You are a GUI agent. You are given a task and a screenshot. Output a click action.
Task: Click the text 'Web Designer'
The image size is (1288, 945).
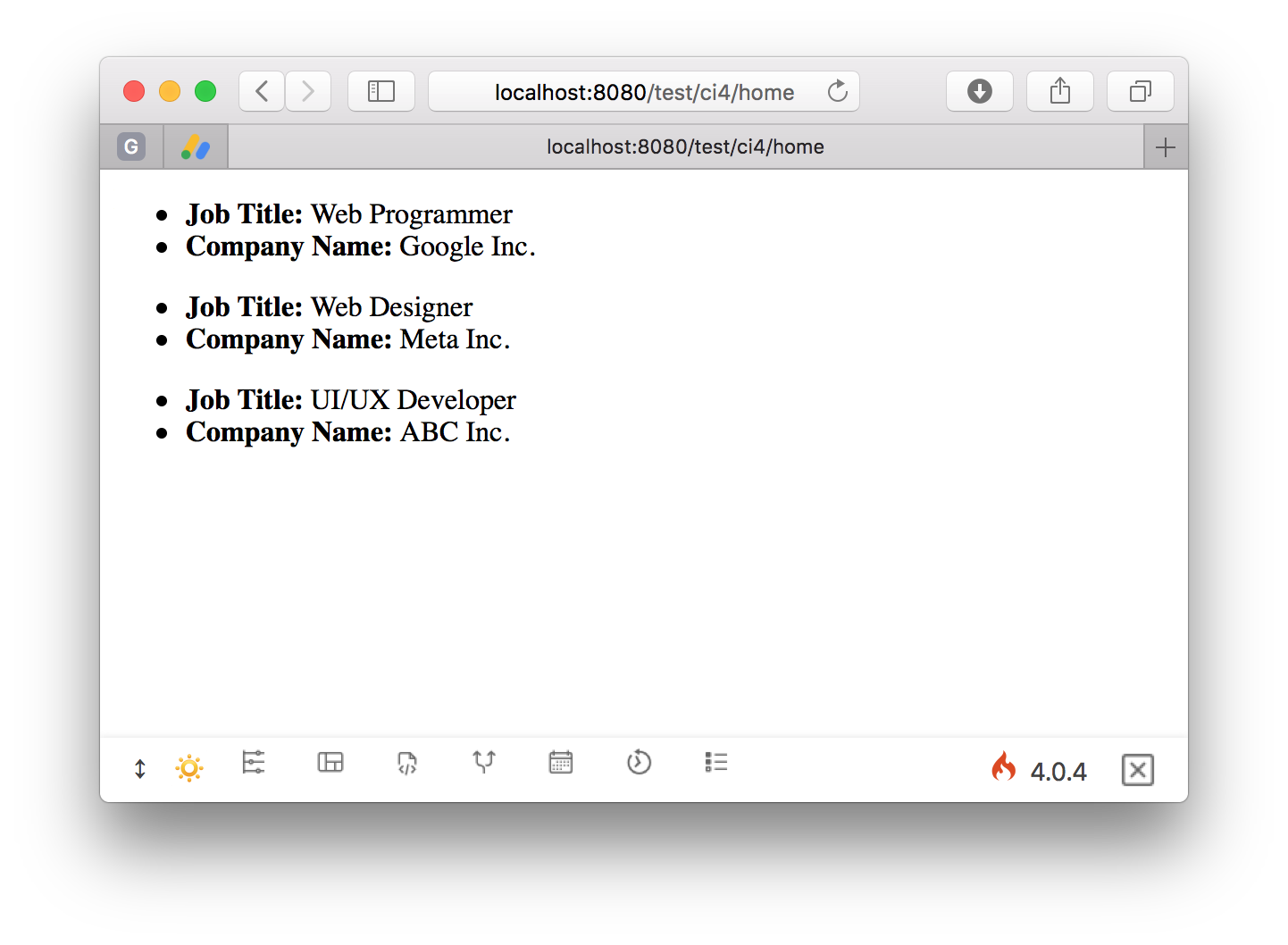(392, 307)
